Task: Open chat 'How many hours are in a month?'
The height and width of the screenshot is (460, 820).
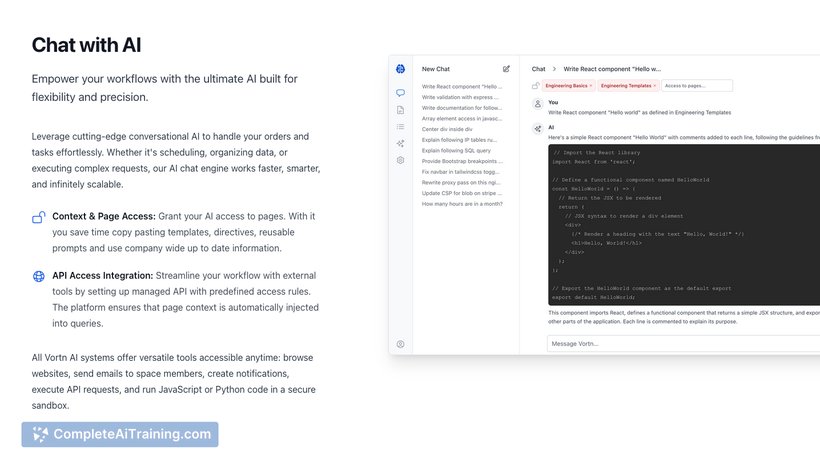Action: tap(462, 204)
